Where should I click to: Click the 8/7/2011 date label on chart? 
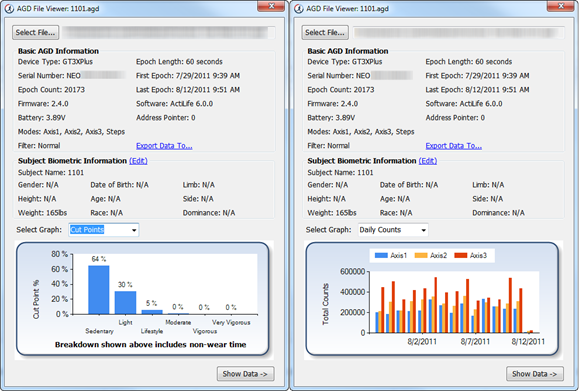point(475,342)
